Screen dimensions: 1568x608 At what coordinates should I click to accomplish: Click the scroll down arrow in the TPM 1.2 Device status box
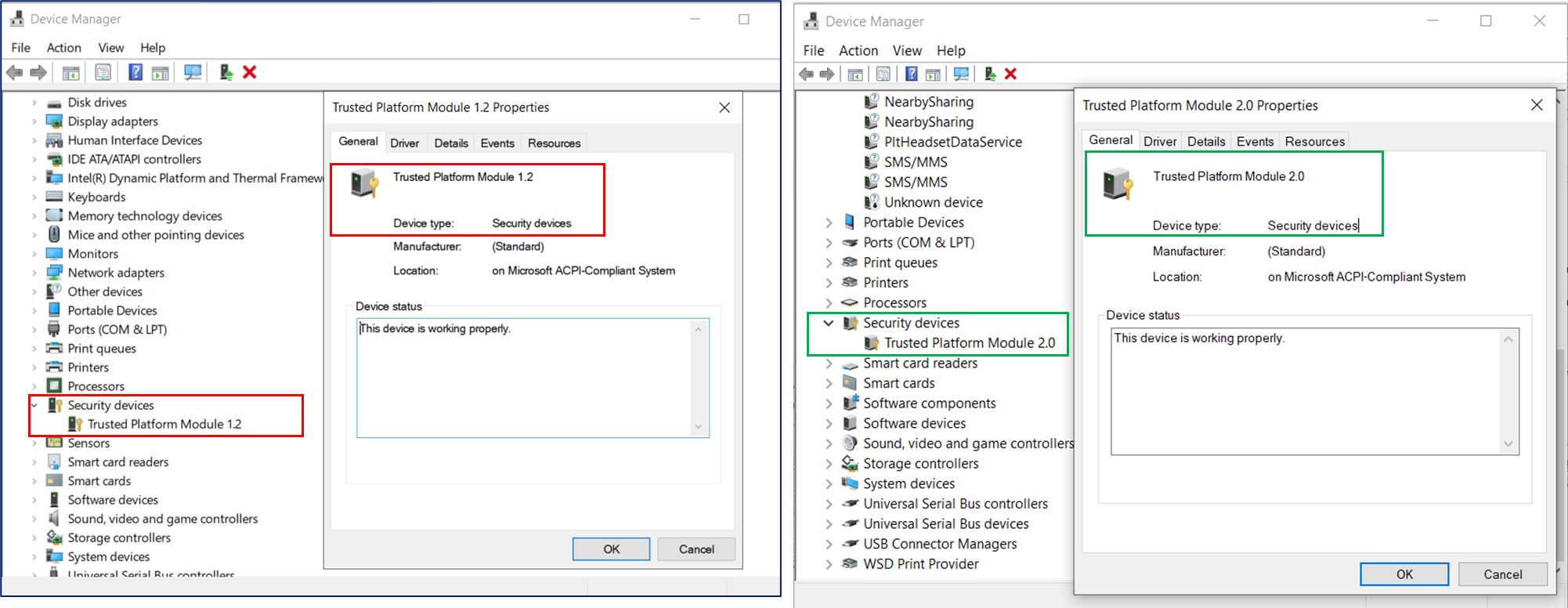pyautogui.click(x=698, y=427)
